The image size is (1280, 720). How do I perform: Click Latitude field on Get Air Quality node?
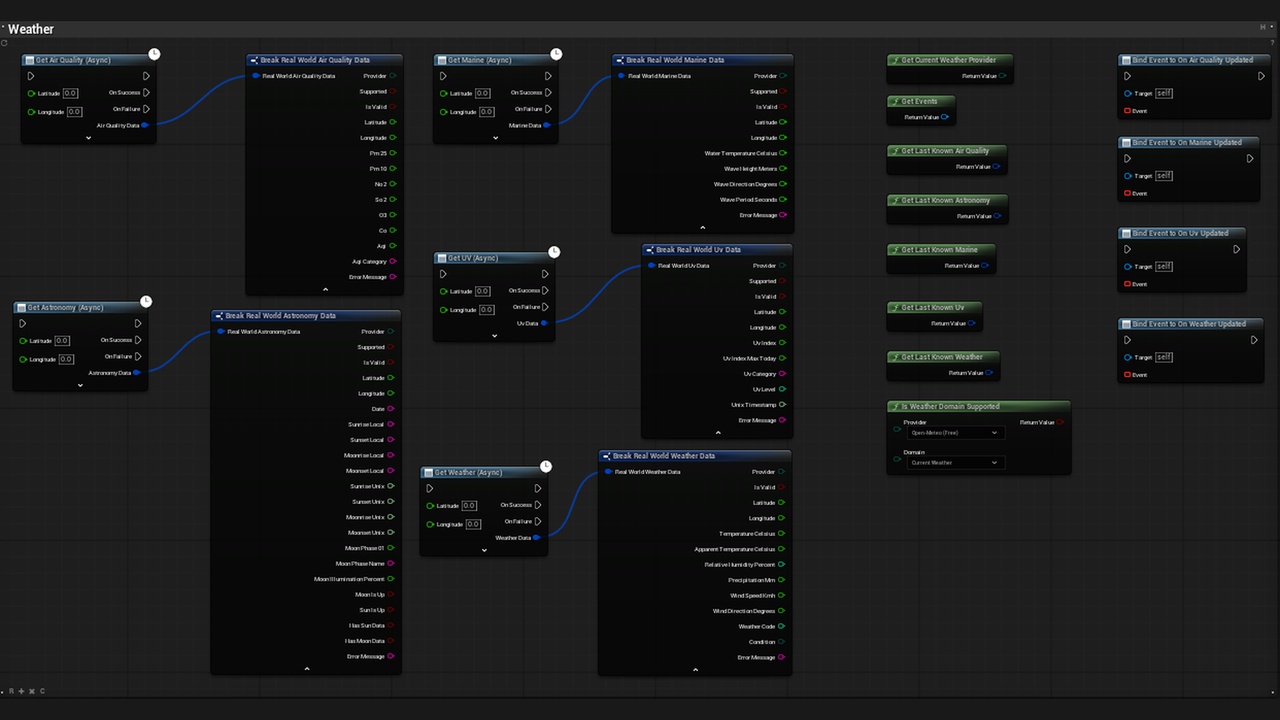click(x=70, y=93)
